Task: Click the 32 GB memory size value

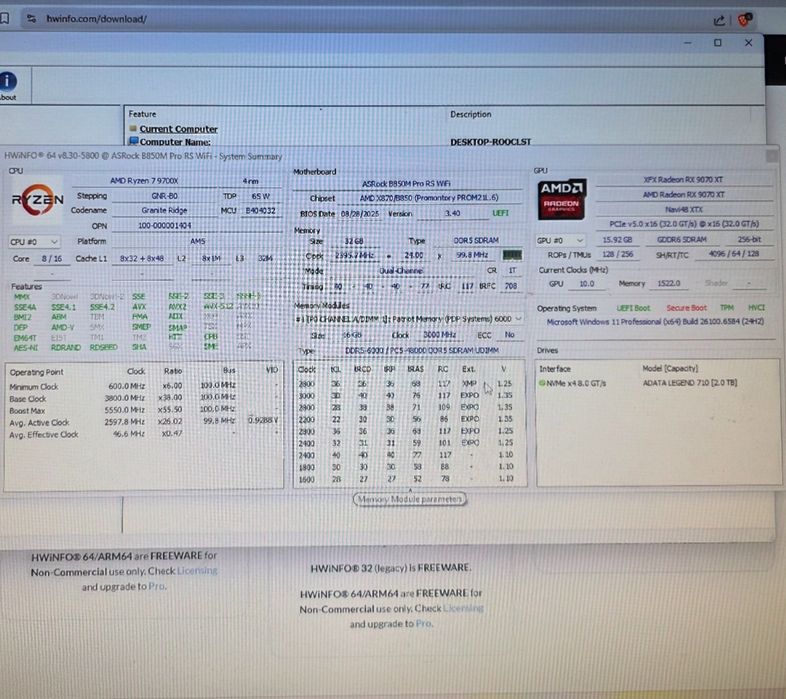Action: [353, 241]
